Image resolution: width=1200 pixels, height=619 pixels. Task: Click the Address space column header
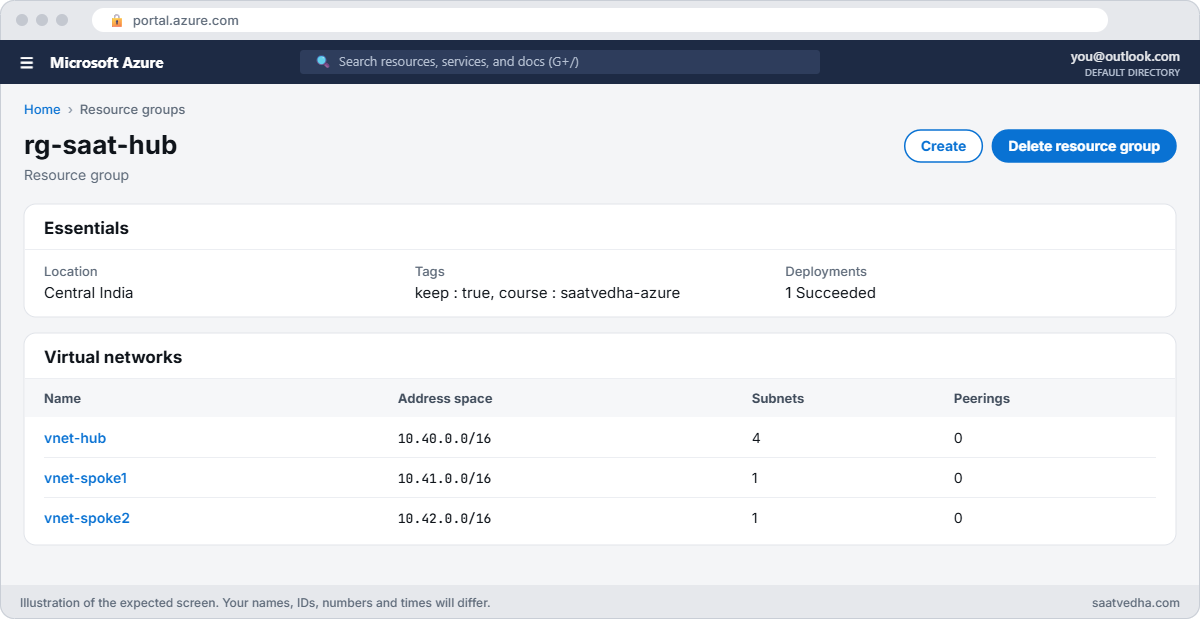(x=445, y=398)
